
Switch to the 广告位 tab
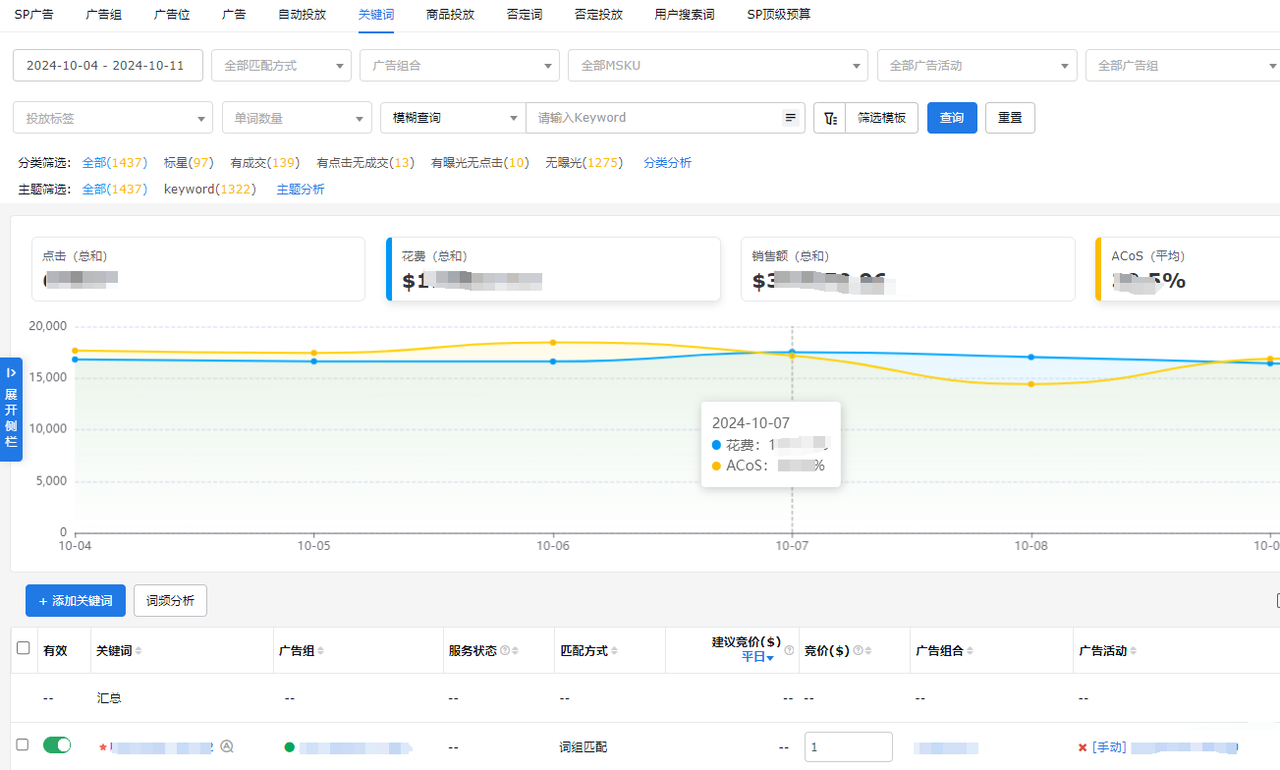(170, 15)
